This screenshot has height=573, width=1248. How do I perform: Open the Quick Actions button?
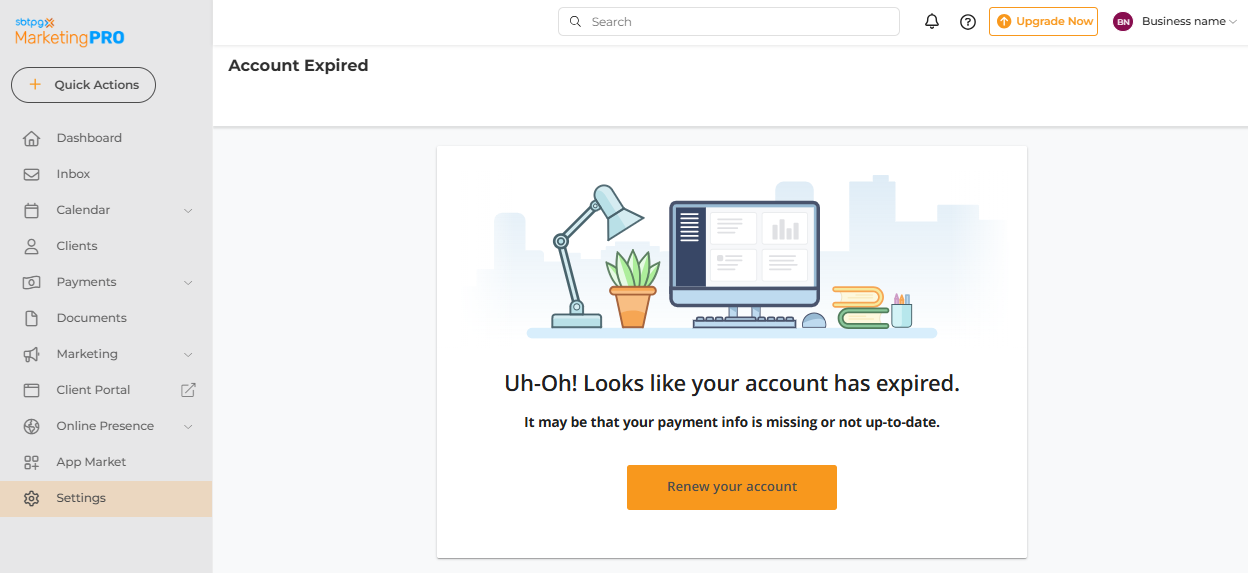pos(83,85)
